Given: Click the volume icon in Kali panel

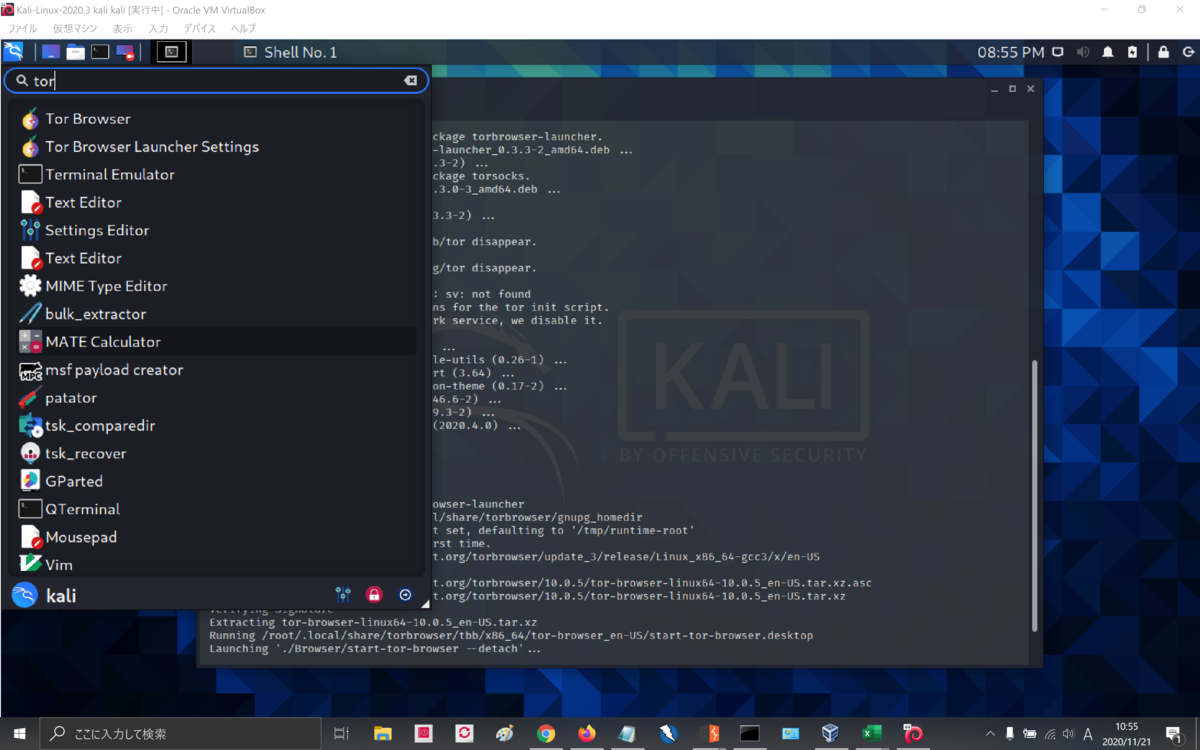Looking at the screenshot, I should tap(1083, 52).
